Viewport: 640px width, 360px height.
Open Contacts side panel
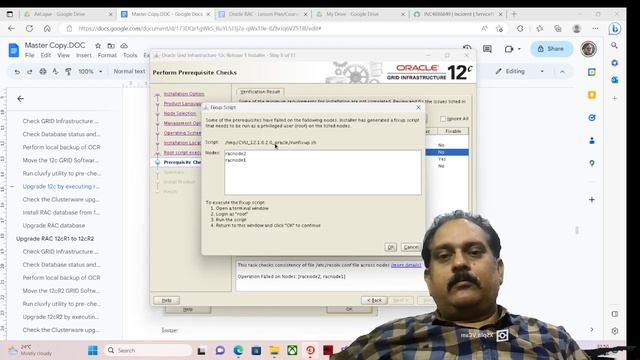coord(592,140)
